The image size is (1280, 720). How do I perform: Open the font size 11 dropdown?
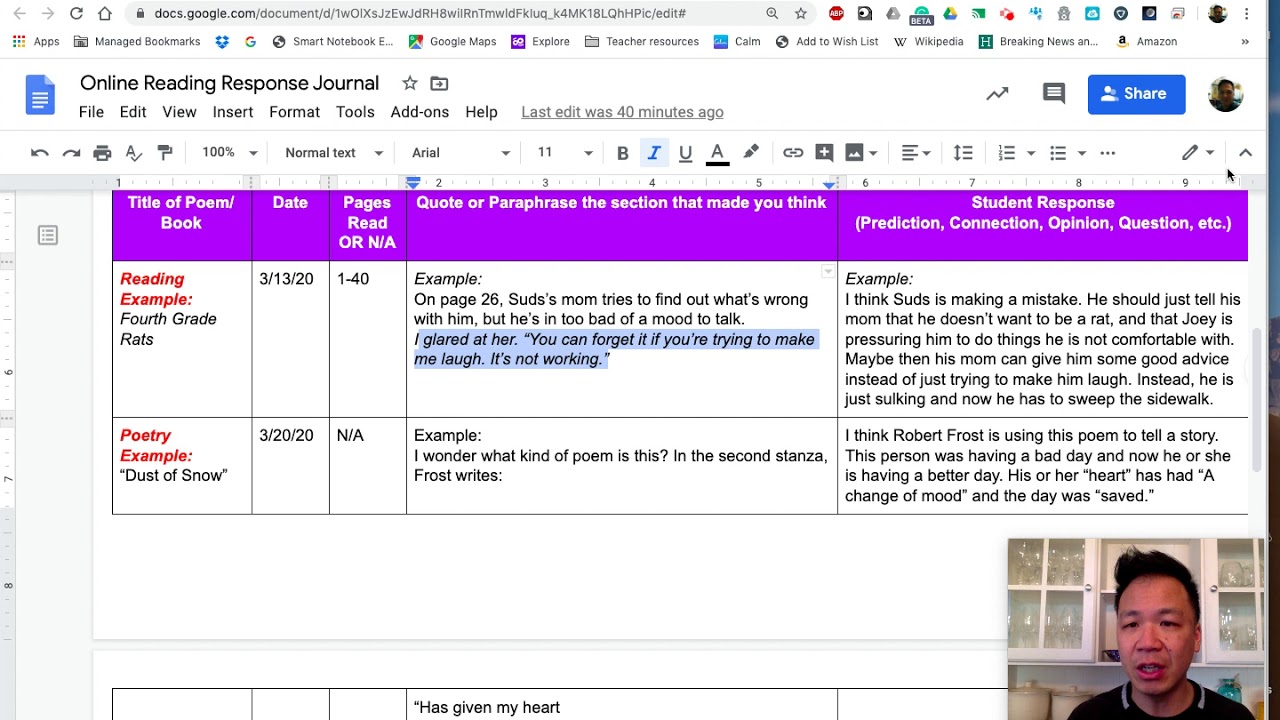point(565,153)
